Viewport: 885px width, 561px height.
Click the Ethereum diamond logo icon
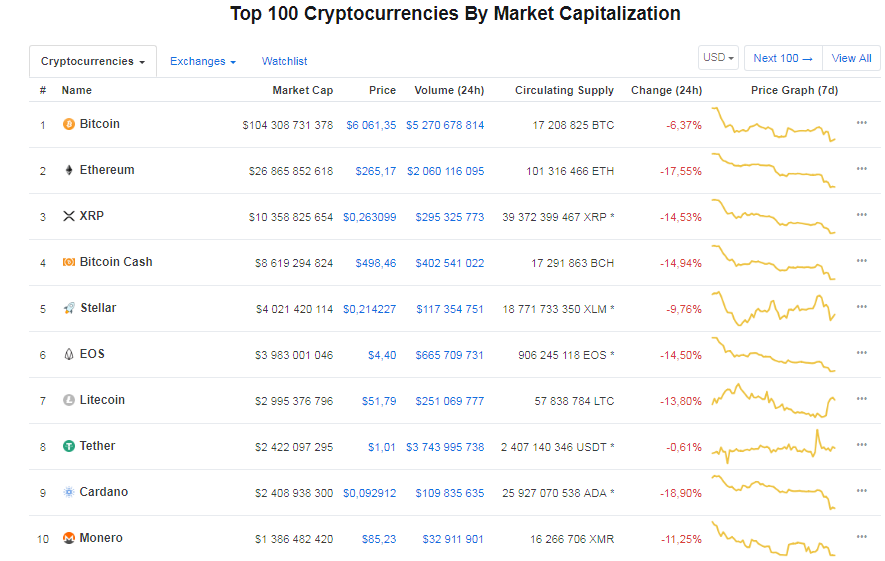[x=69, y=171]
